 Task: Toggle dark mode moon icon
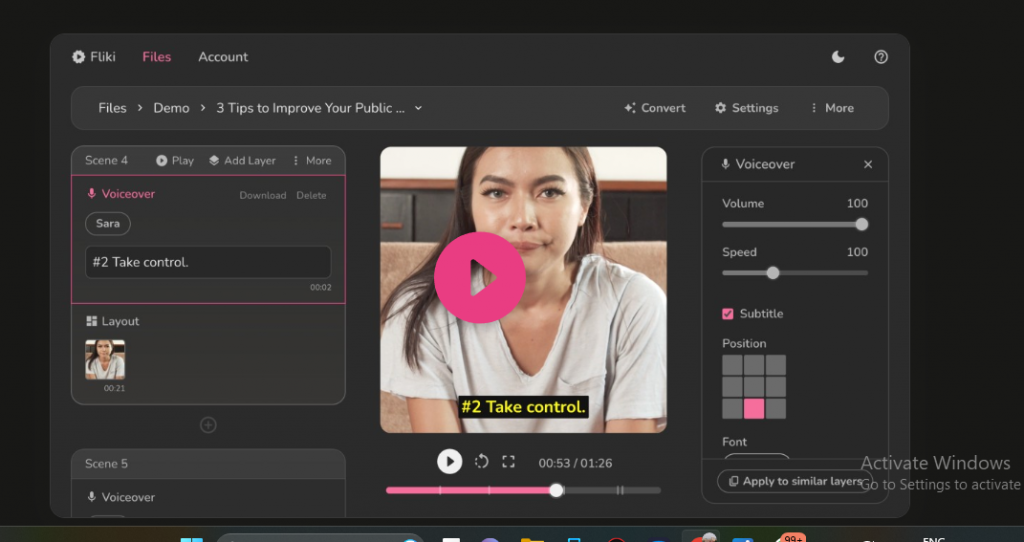pos(838,57)
